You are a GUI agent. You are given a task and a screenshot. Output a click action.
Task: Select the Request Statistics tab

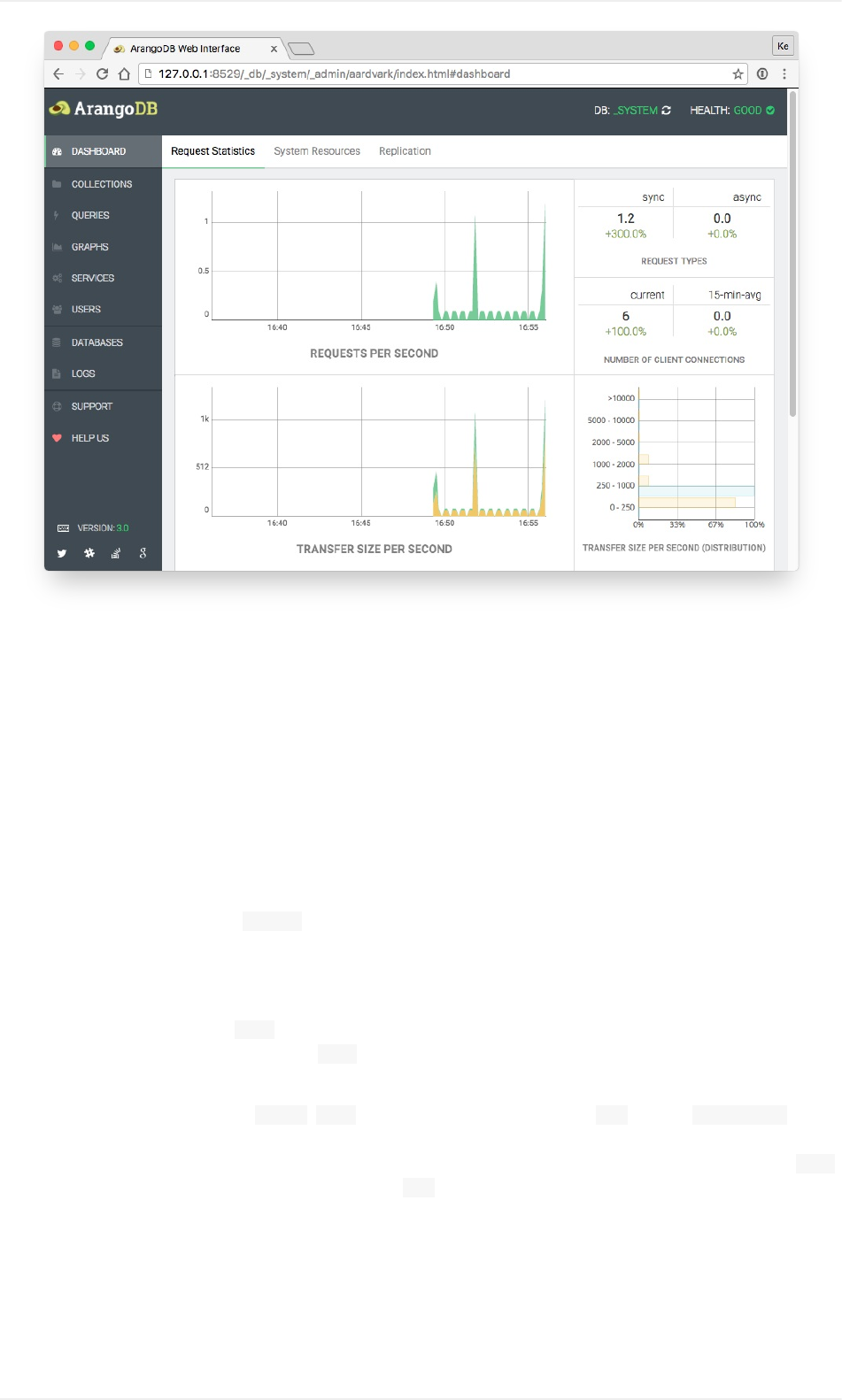tap(212, 151)
